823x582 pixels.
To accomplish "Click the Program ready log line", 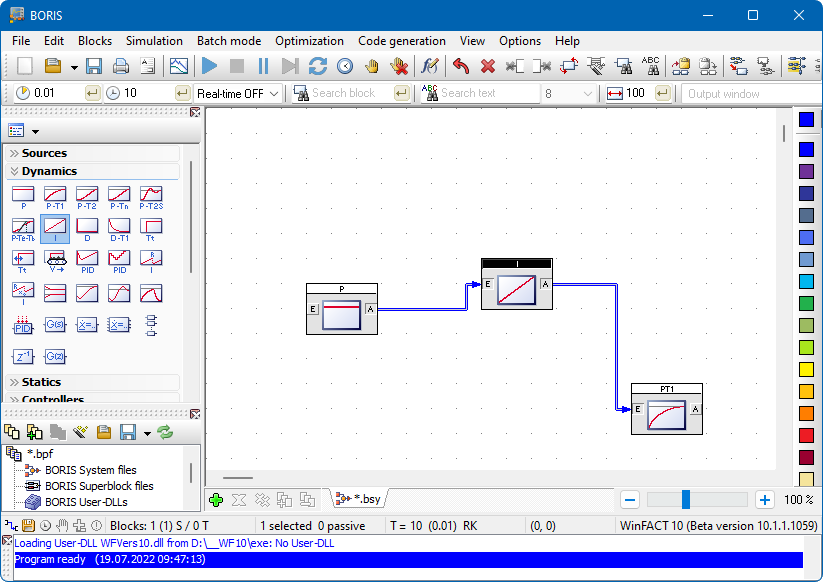I will 408,559.
